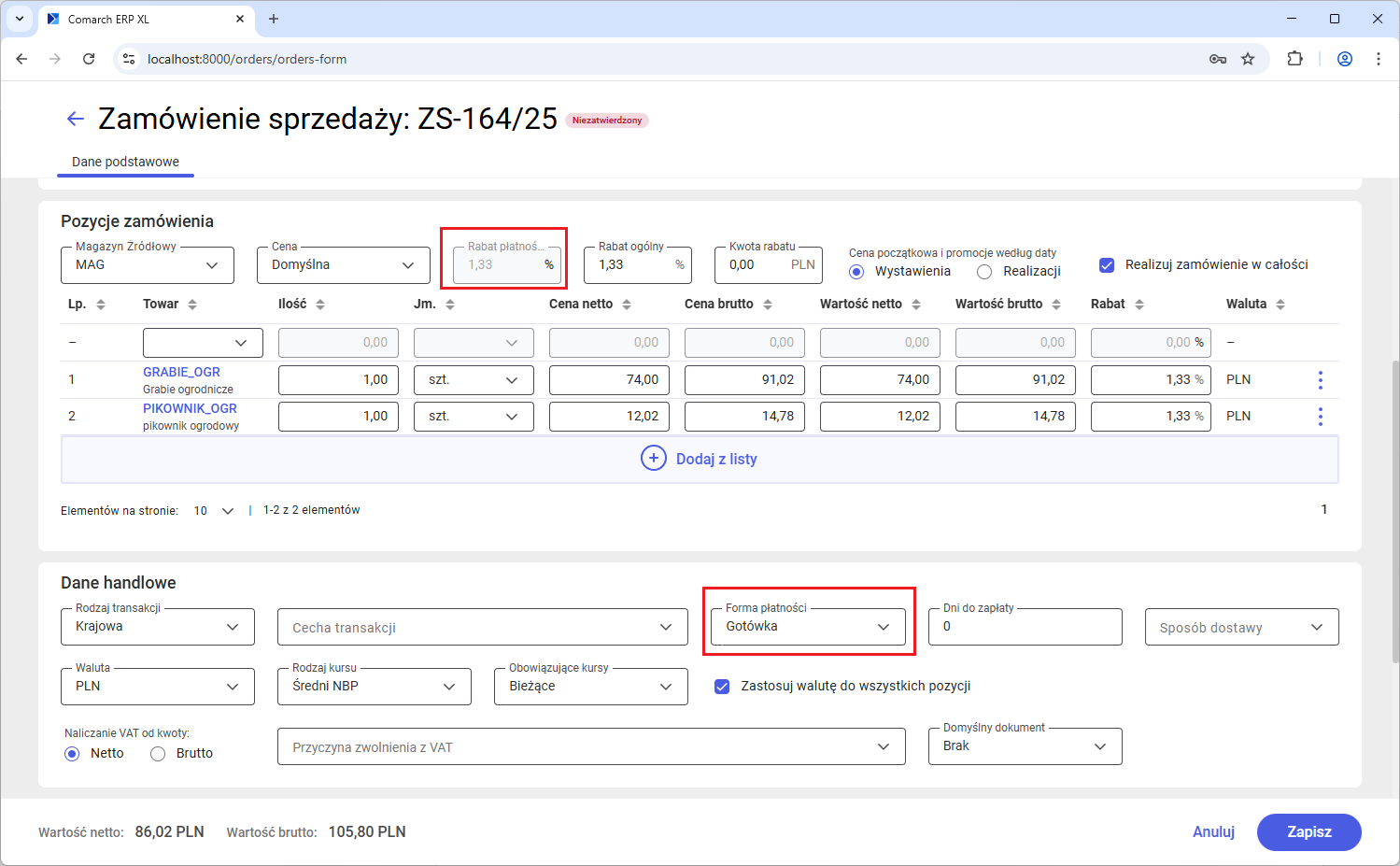Click the plus icon in Dodaj z listy

click(x=654, y=459)
